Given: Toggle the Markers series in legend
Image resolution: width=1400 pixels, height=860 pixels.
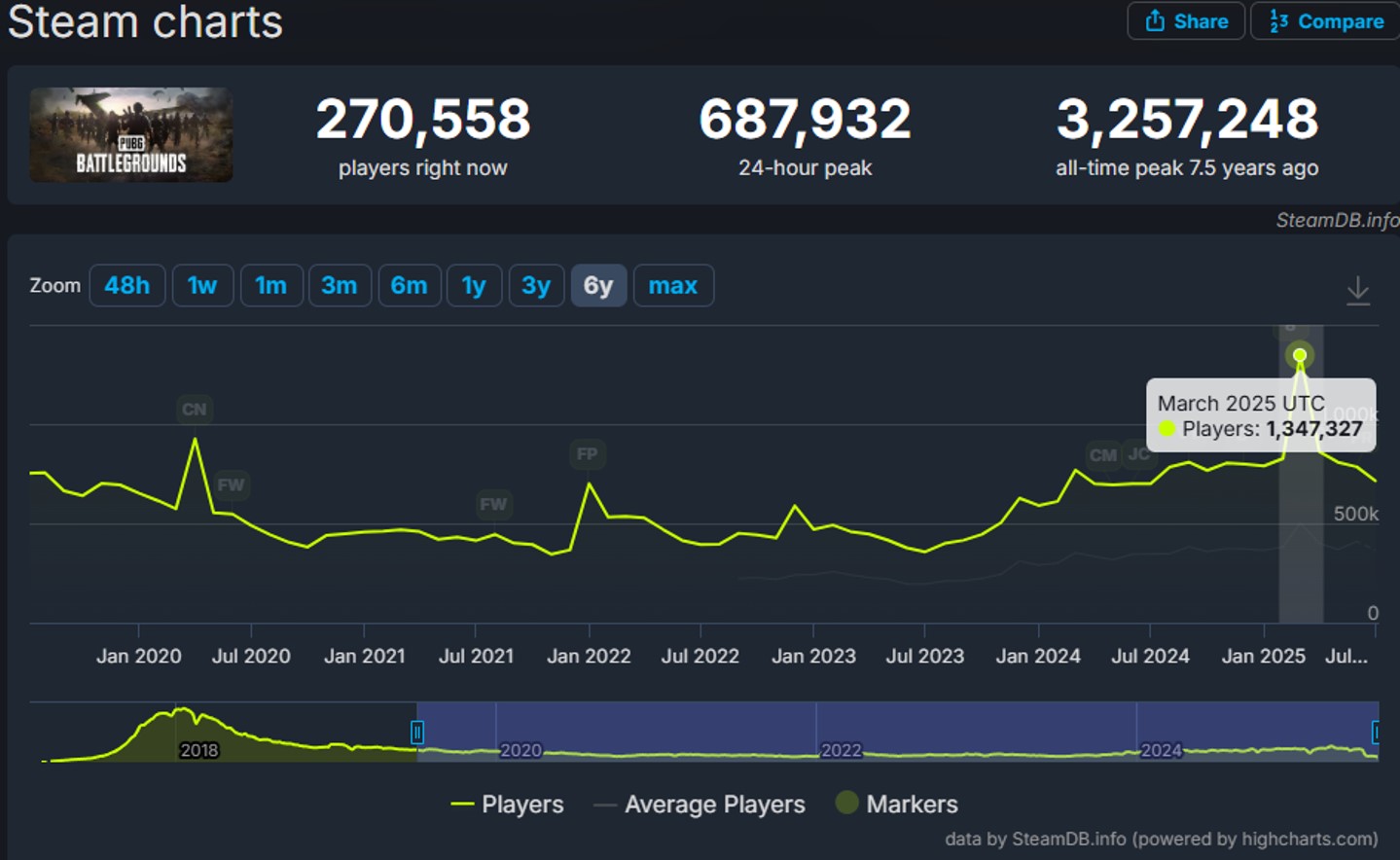Looking at the screenshot, I should (x=897, y=805).
